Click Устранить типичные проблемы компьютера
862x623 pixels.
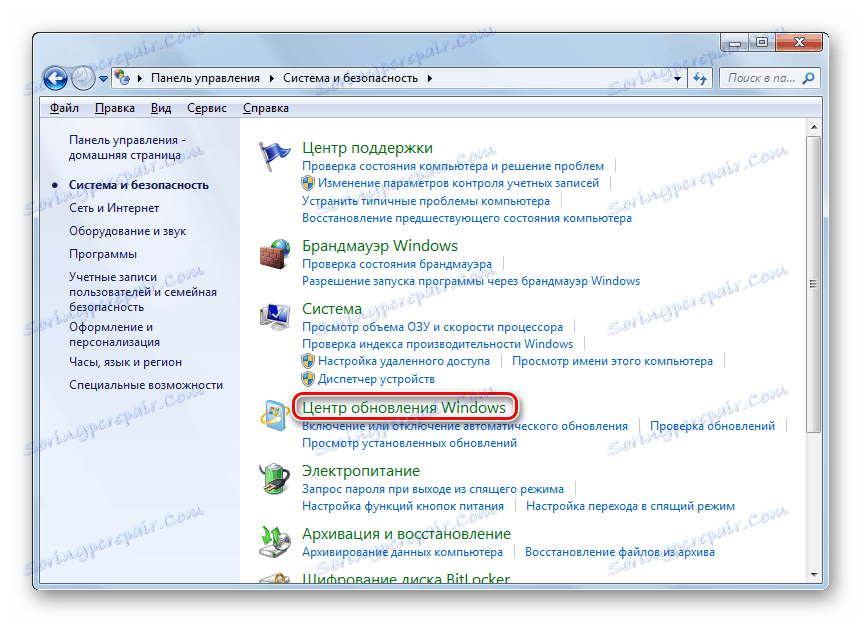(426, 201)
